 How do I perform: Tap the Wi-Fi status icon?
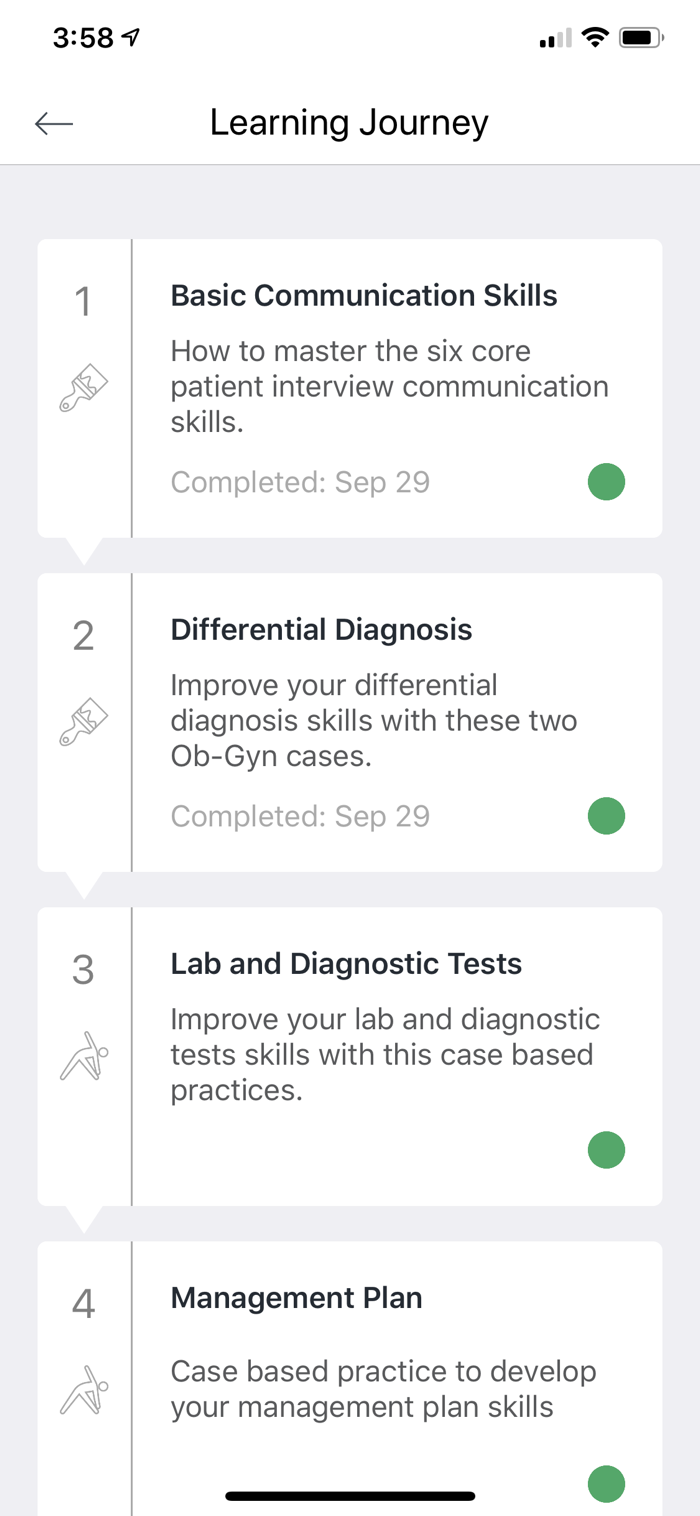pyautogui.click(x=596, y=39)
